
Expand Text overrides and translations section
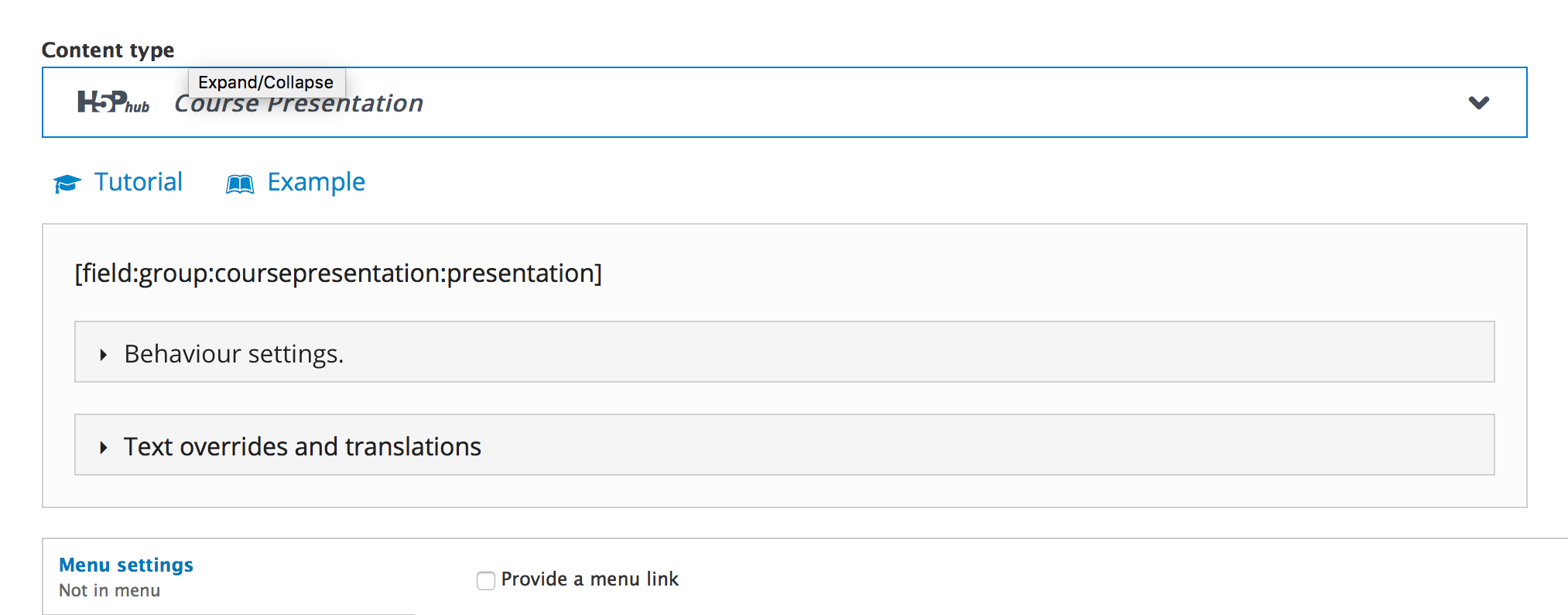click(784, 445)
